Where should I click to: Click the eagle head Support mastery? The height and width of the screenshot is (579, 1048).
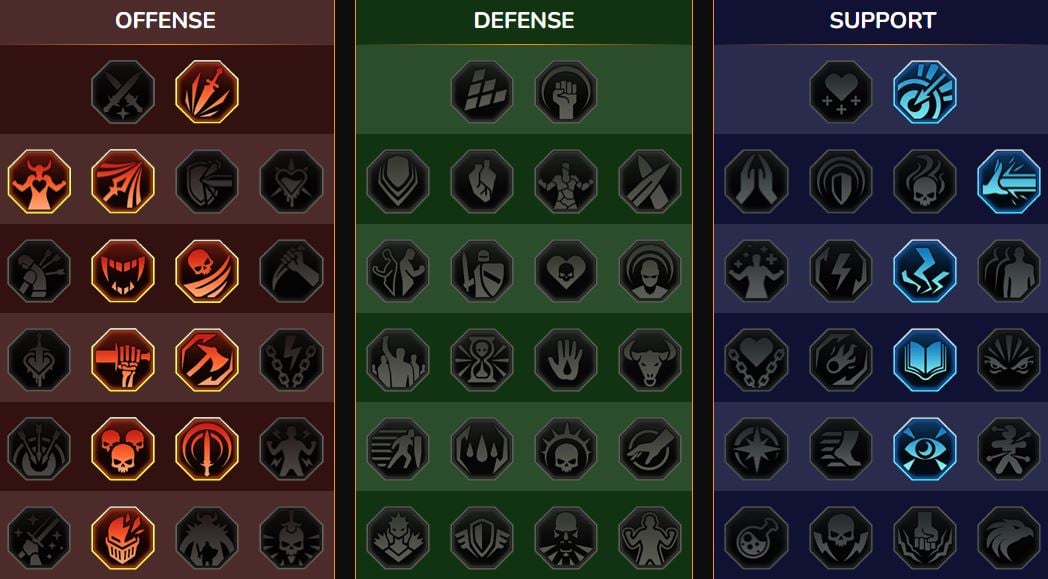[x=1009, y=538]
